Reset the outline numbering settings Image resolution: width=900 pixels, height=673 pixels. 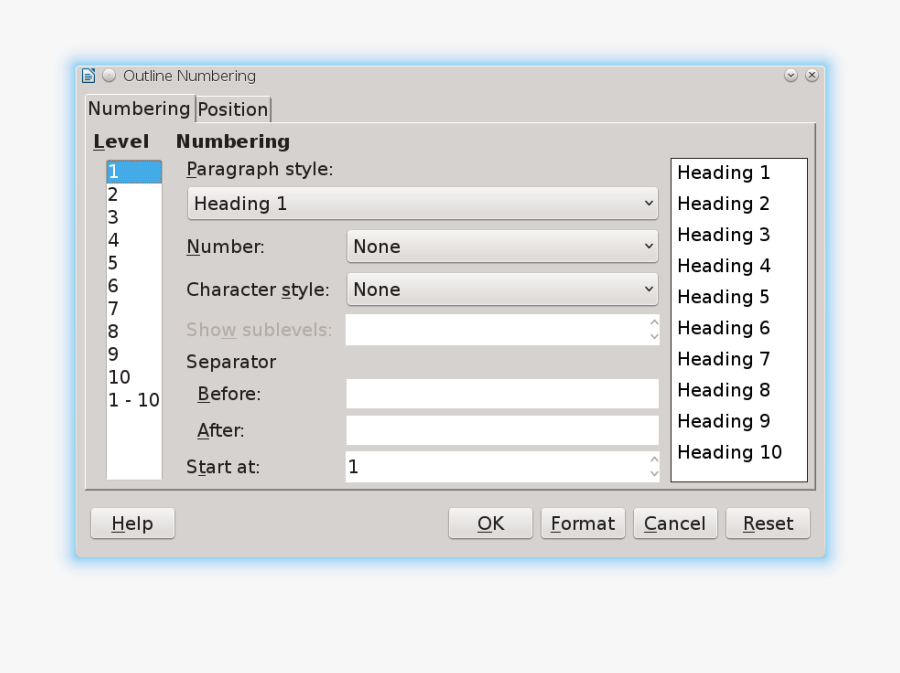coord(767,523)
